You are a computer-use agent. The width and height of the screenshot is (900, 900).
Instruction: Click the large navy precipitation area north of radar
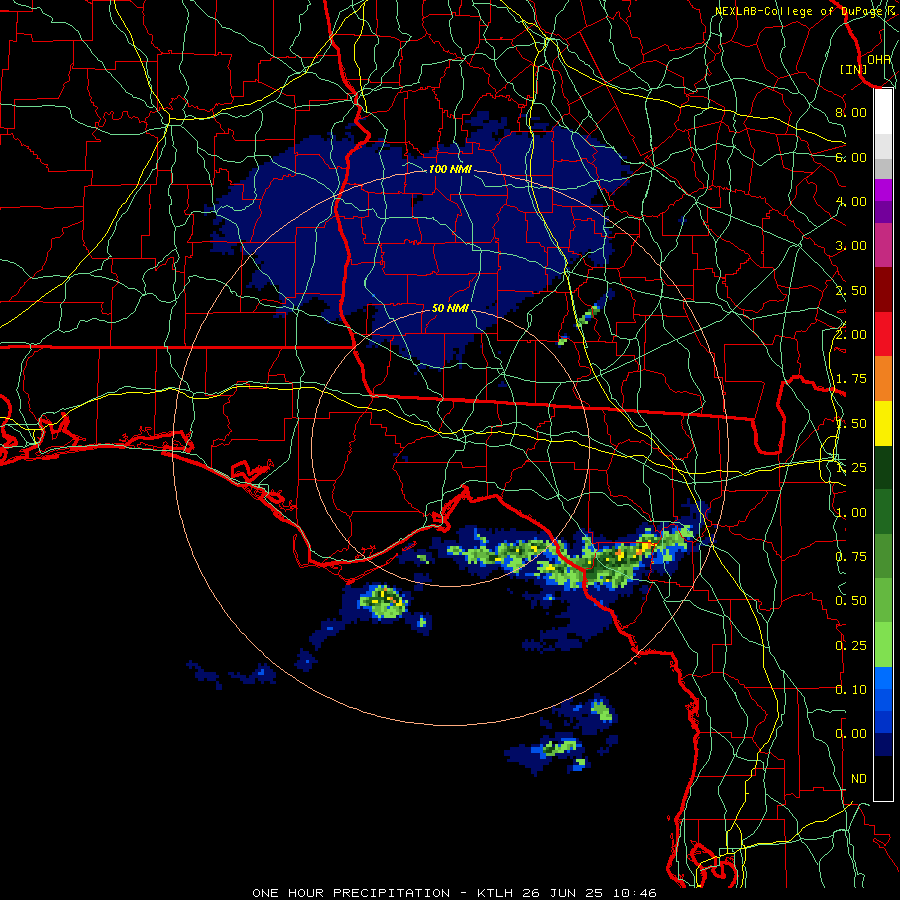(x=419, y=241)
